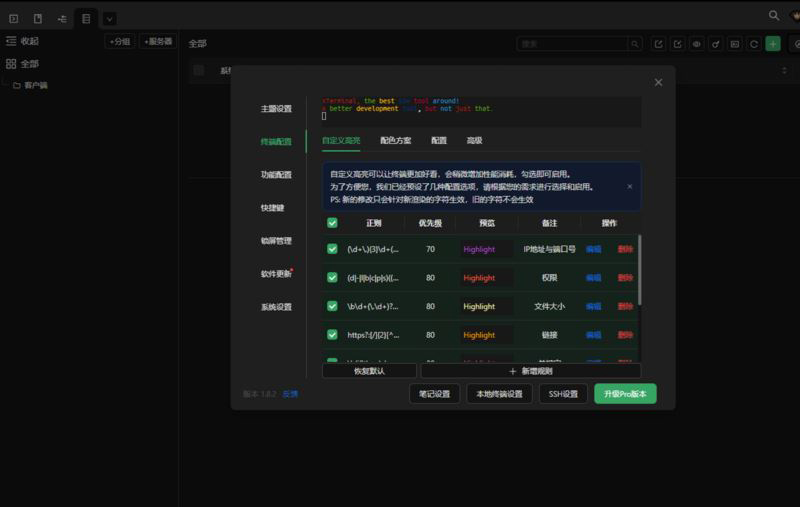
Task: Click the terminal icon in top-left tab bar
Action: (x=14, y=18)
